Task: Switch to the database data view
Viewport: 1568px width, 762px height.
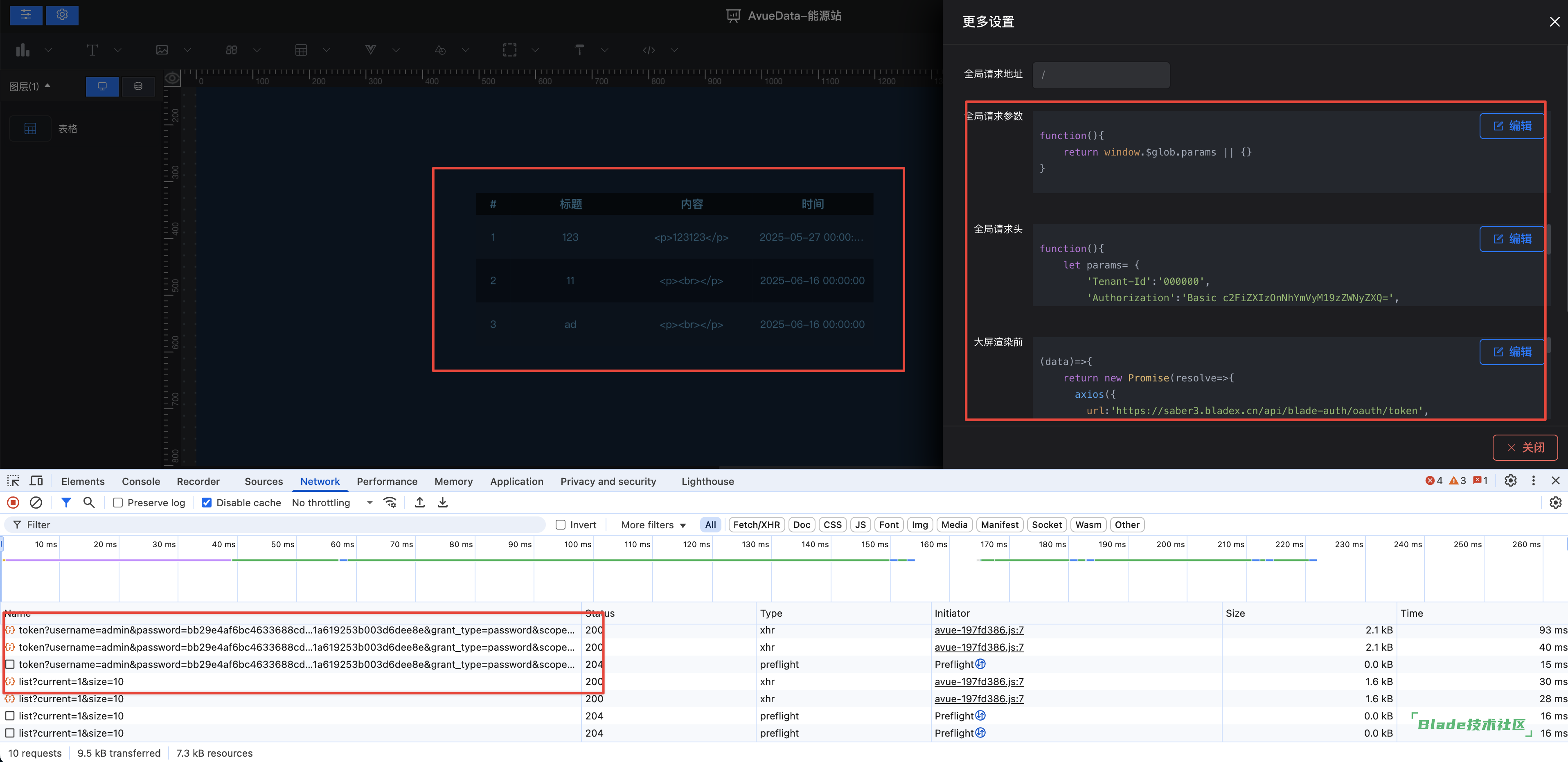Action: pyautogui.click(x=138, y=86)
